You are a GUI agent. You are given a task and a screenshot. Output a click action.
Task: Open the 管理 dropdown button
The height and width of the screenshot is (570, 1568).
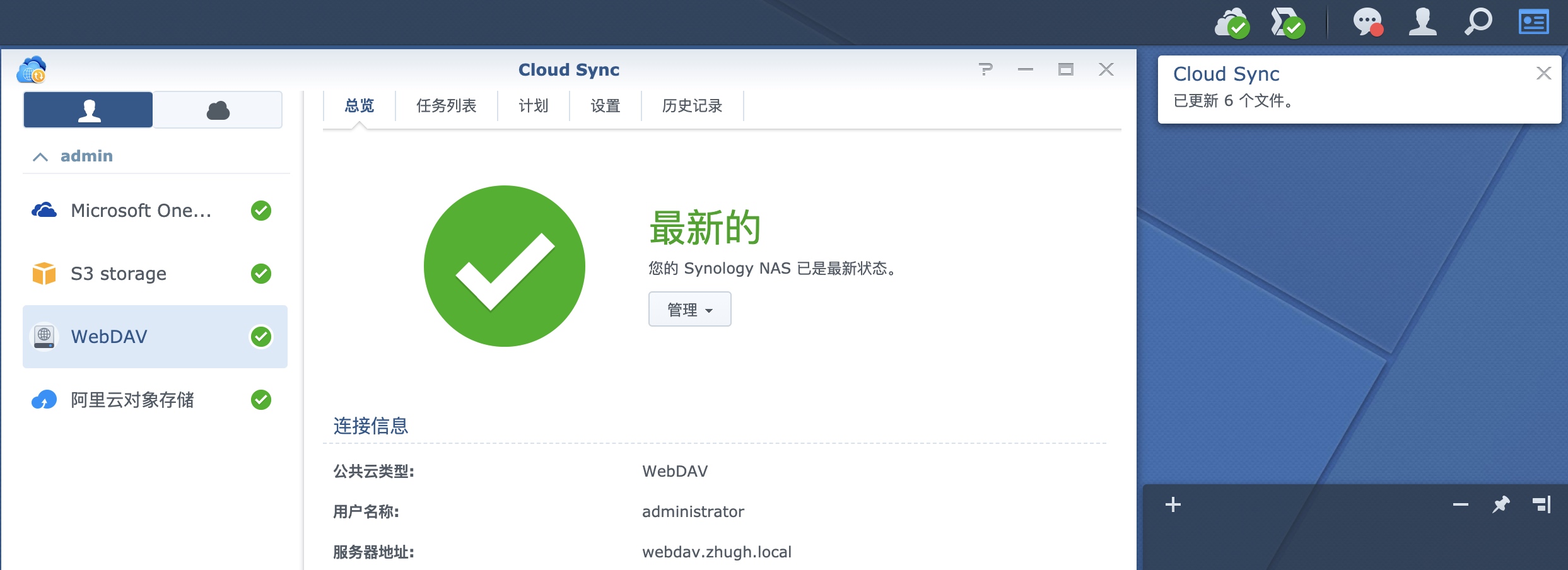690,309
